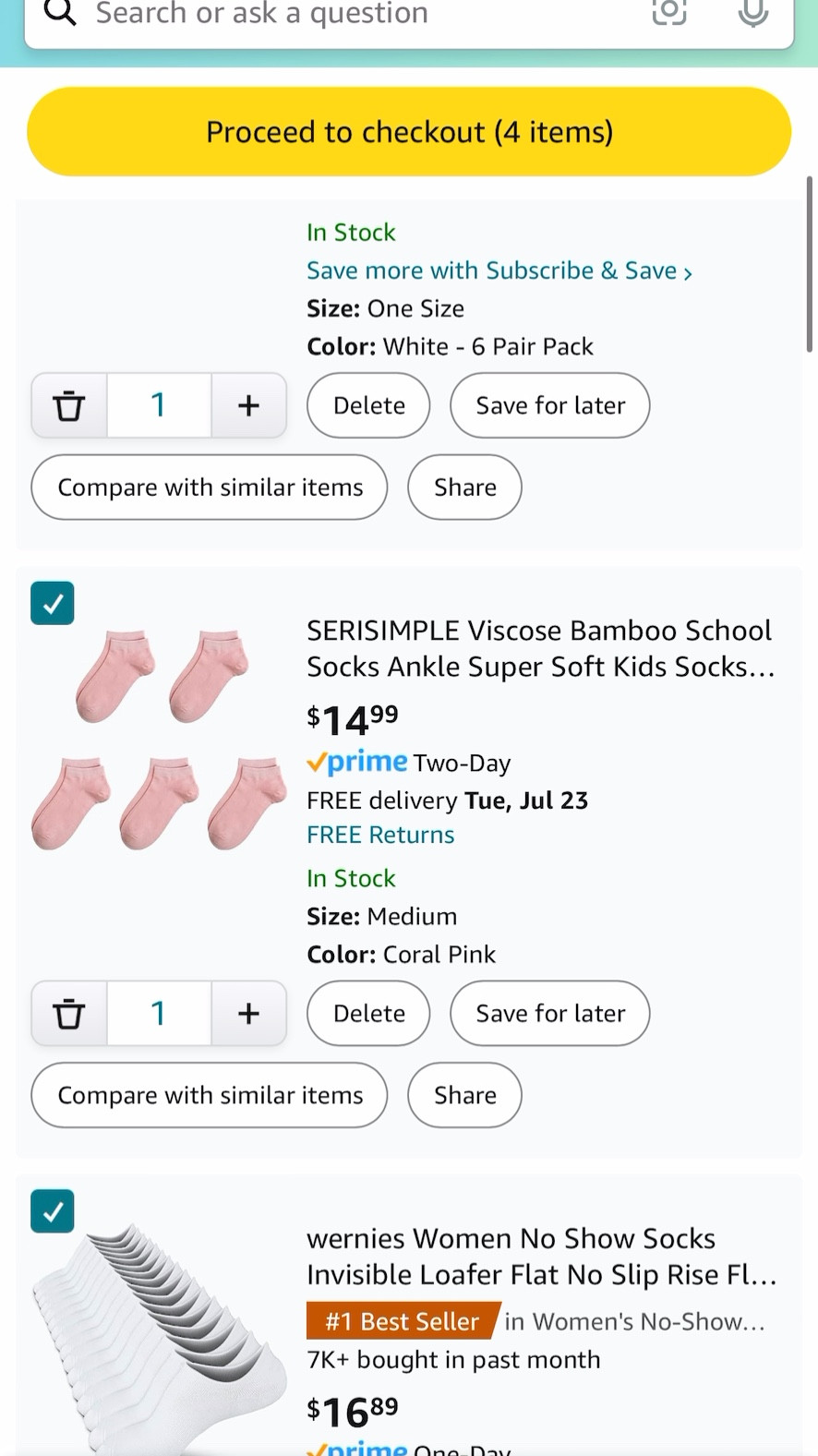
Task: Save the coral pink socks for later
Action: tap(549, 1013)
